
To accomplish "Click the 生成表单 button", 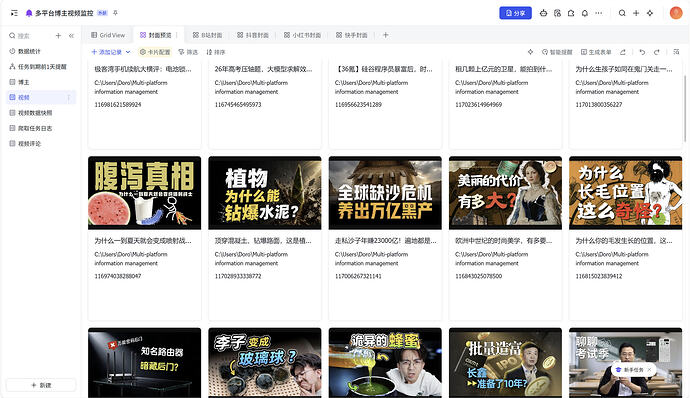I will point(596,52).
